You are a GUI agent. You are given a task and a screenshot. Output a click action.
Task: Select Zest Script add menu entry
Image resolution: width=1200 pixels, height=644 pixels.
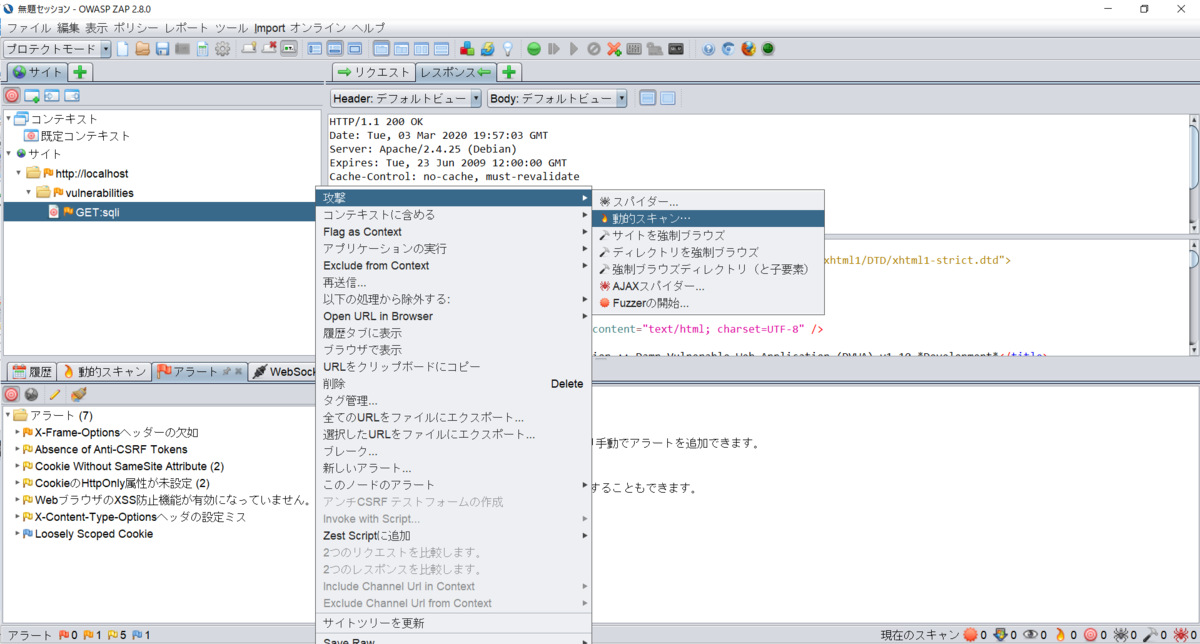454,536
